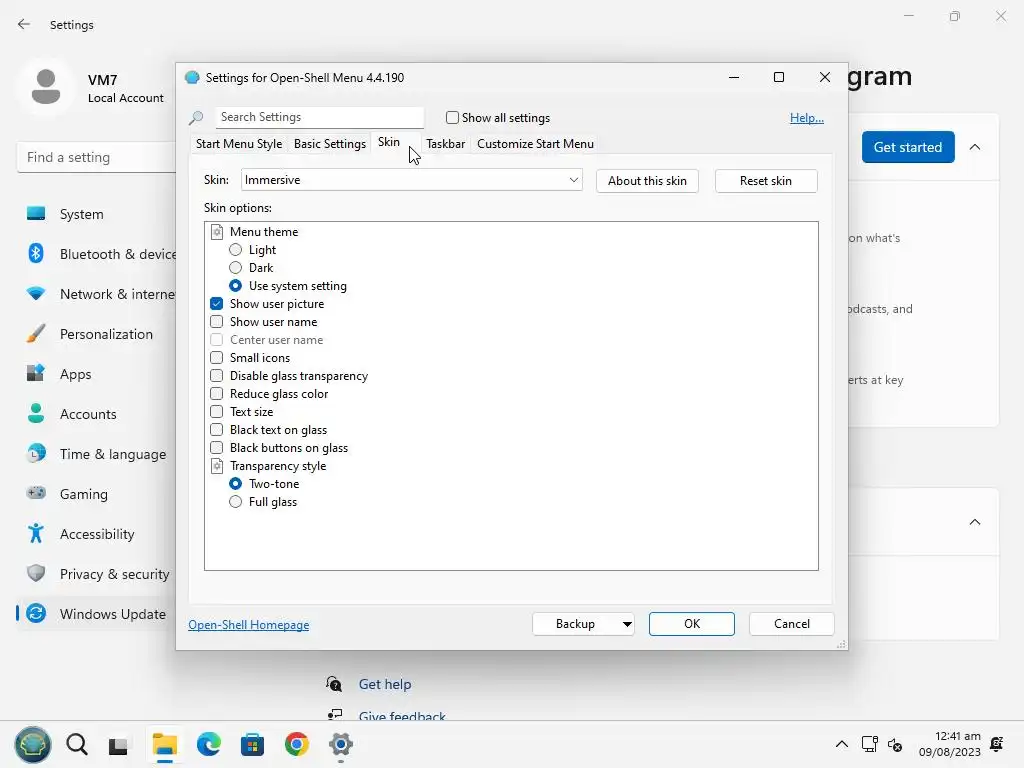Select Use system setting theme
Screen dimensions: 1024x768
(x=235, y=285)
